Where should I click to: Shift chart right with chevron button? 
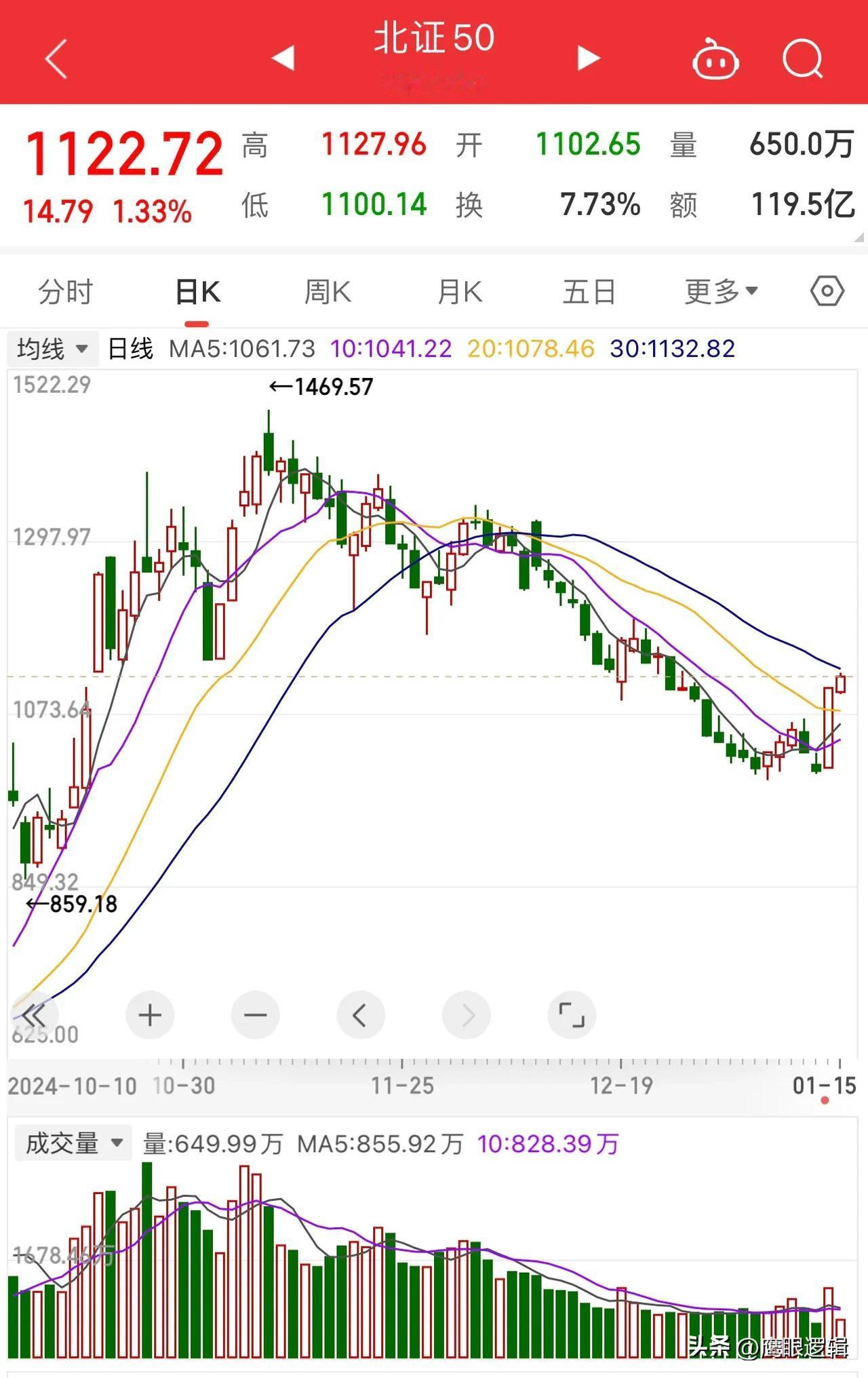pyautogui.click(x=467, y=1015)
